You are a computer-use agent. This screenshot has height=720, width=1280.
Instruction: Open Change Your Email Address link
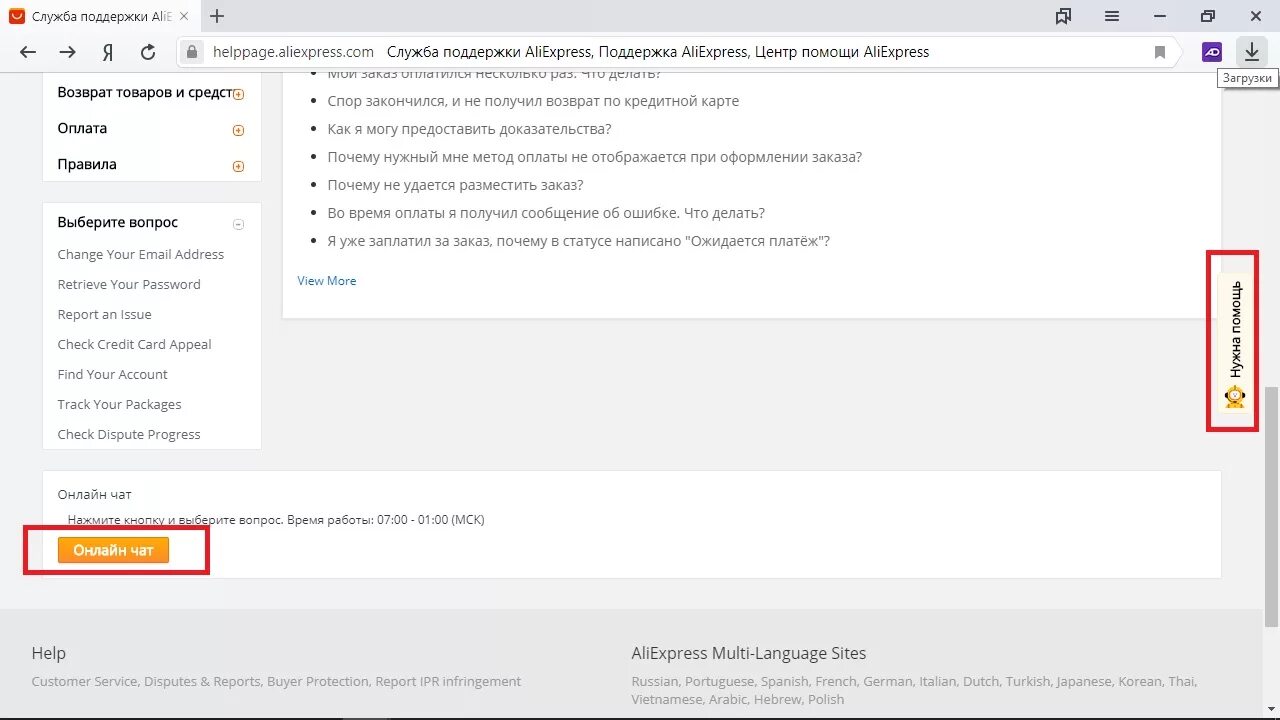pos(141,254)
